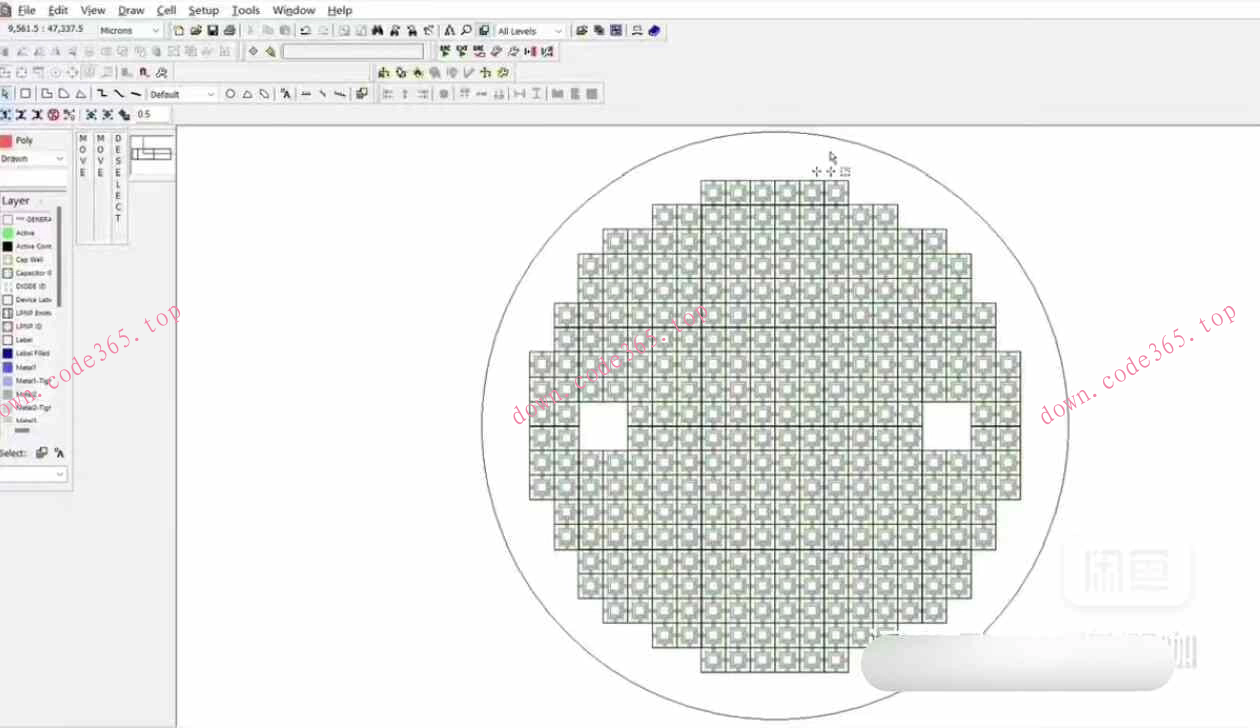Image resolution: width=1260 pixels, height=728 pixels.
Task: Open the Default wire style dropdown
Action: [x=182, y=94]
